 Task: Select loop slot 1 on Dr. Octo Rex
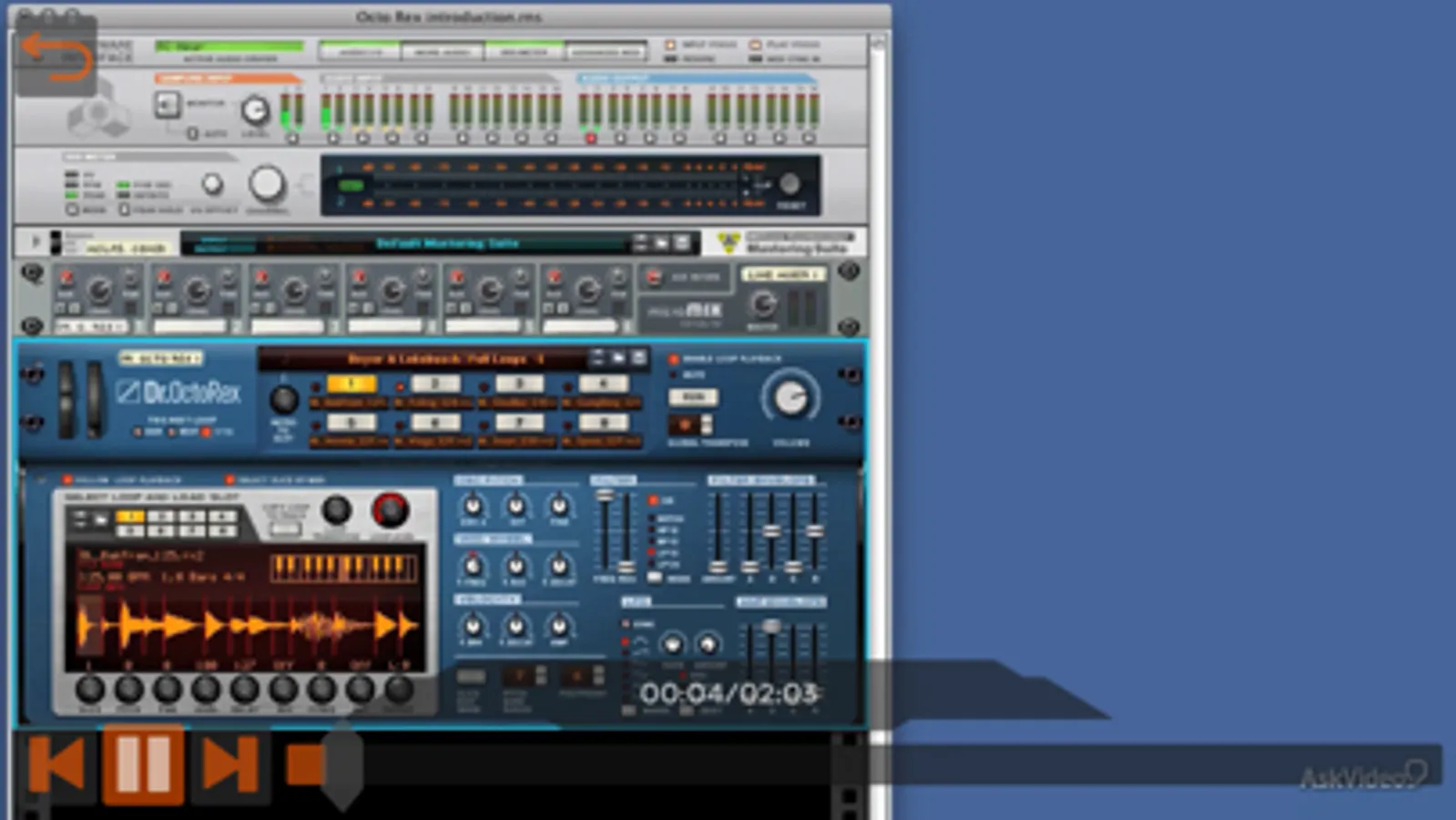click(351, 384)
